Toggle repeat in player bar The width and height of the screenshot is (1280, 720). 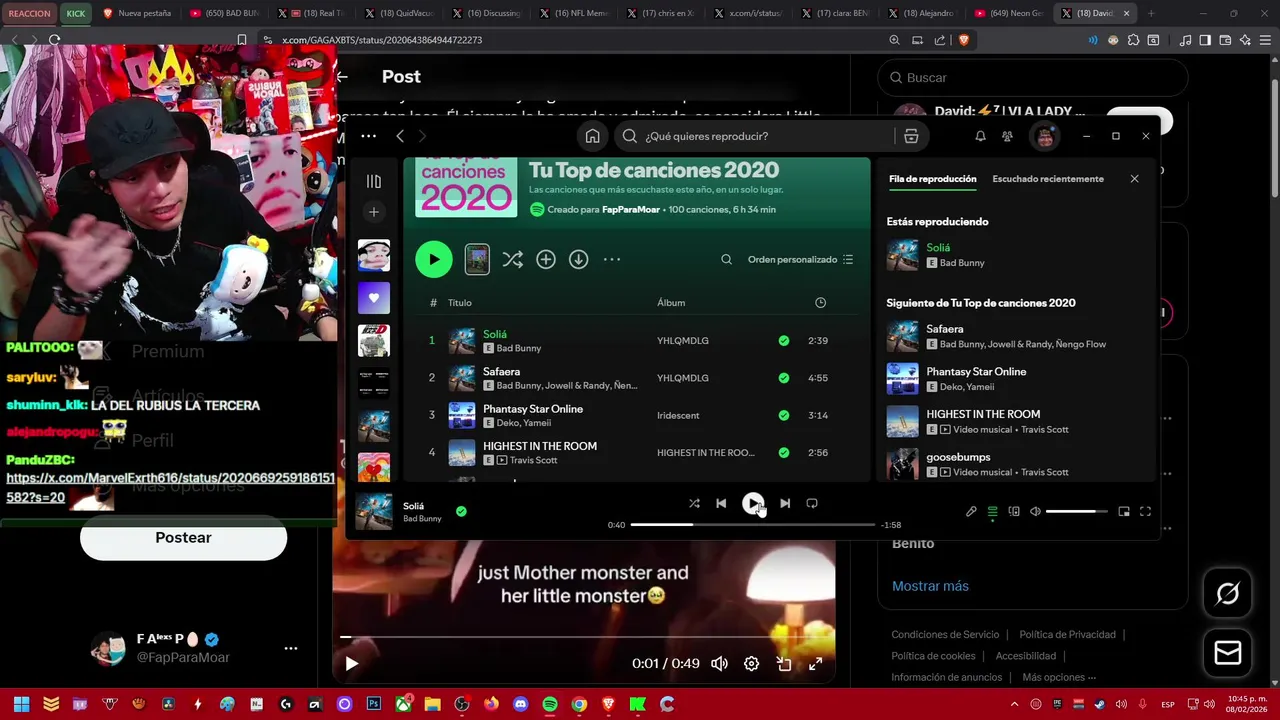point(812,503)
